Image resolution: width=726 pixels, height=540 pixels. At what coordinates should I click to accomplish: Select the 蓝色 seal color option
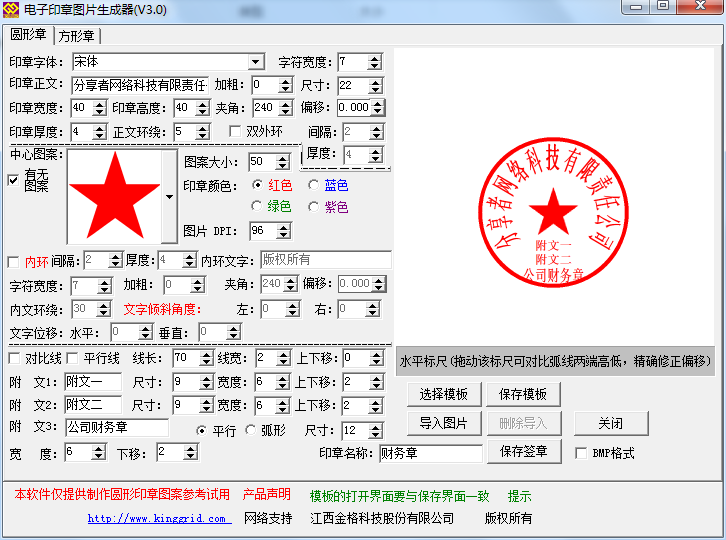314,185
